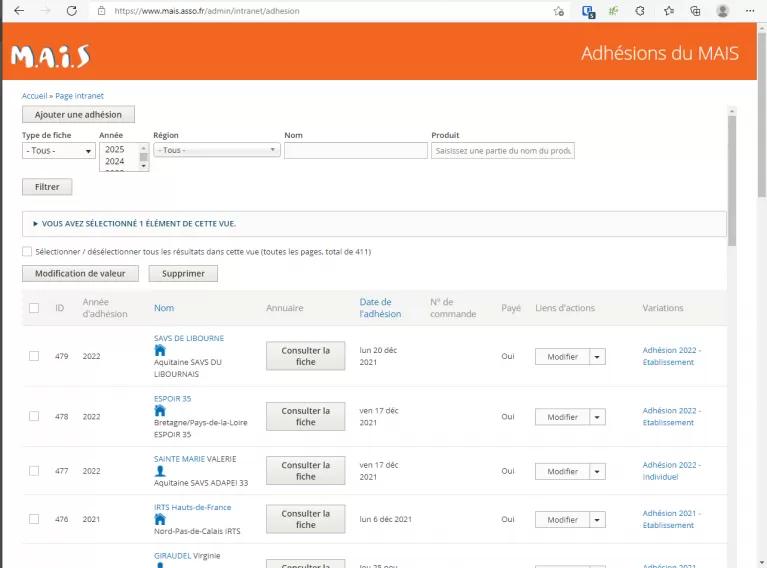Open the Type de fiche dropdown

point(58,151)
